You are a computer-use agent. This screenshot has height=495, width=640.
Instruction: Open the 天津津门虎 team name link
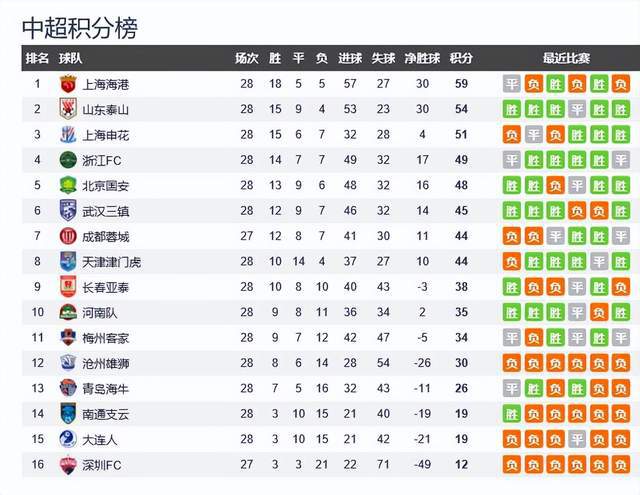point(112,262)
